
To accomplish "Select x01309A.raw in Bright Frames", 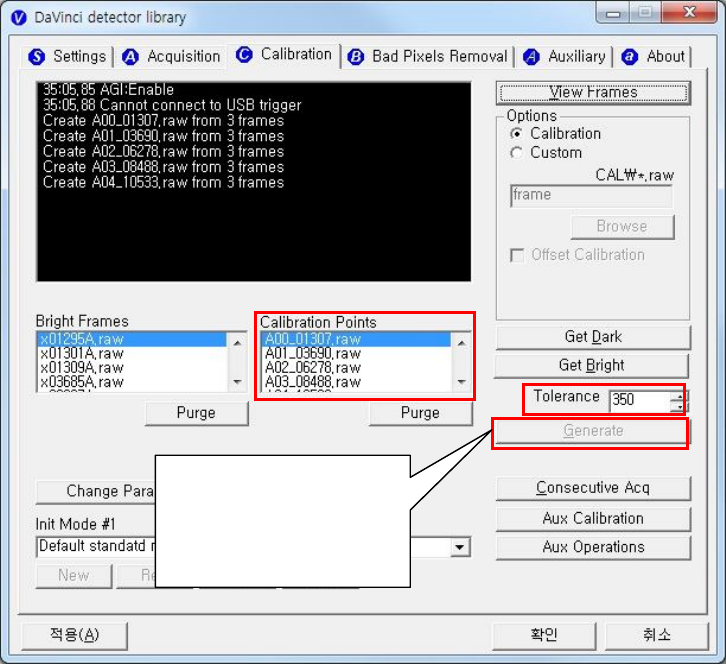I will point(132,368).
